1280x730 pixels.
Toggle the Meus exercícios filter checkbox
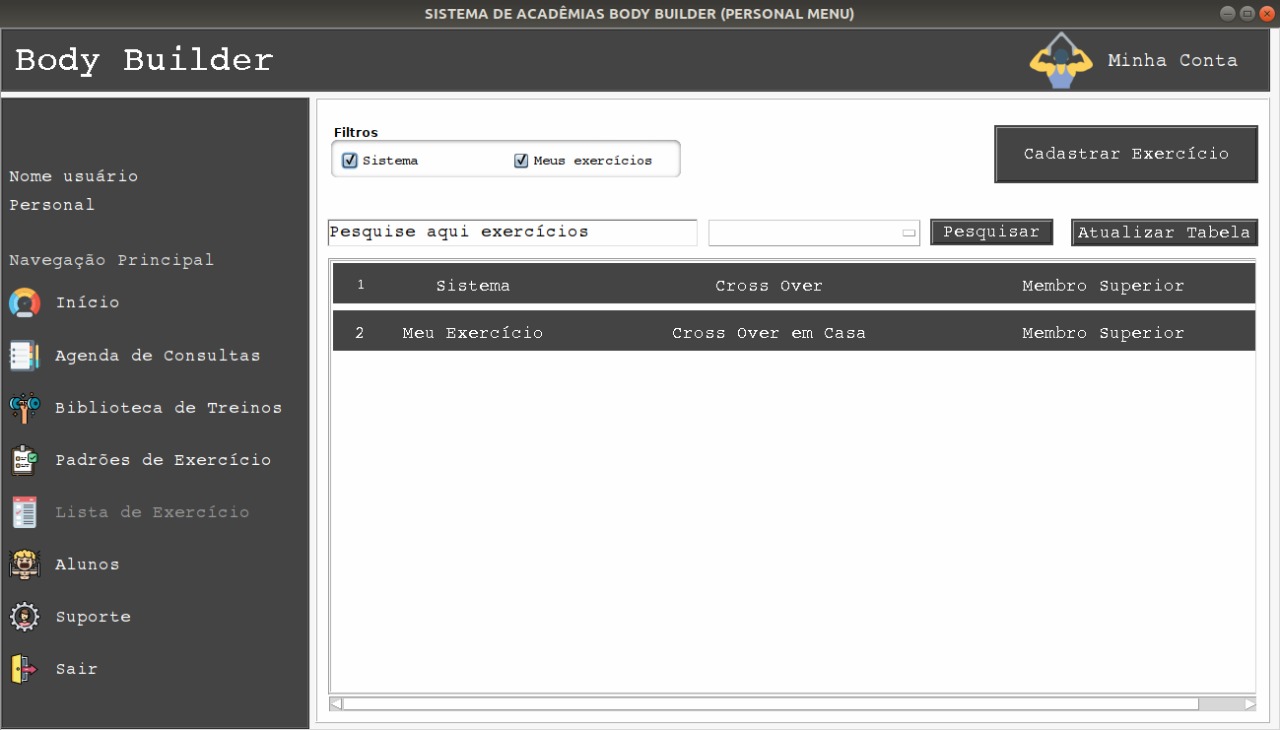tap(521, 161)
